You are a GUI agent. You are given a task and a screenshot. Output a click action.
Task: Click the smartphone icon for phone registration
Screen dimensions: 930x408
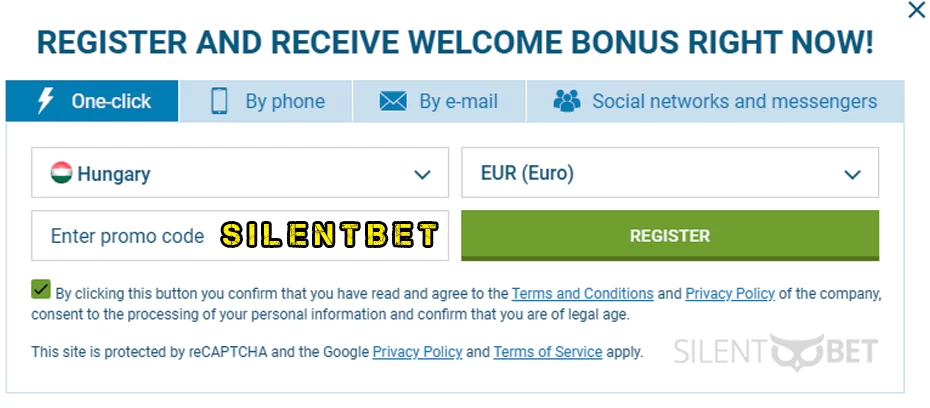(219, 101)
